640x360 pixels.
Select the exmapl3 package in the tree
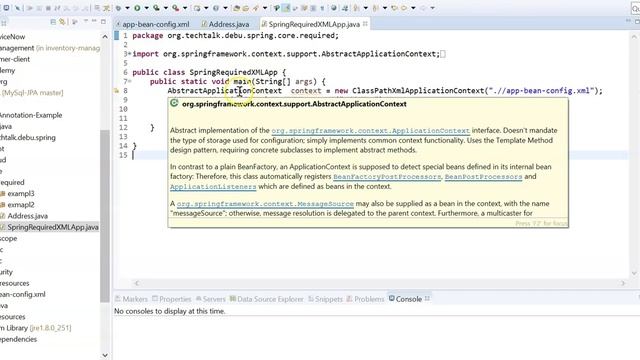(20, 193)
